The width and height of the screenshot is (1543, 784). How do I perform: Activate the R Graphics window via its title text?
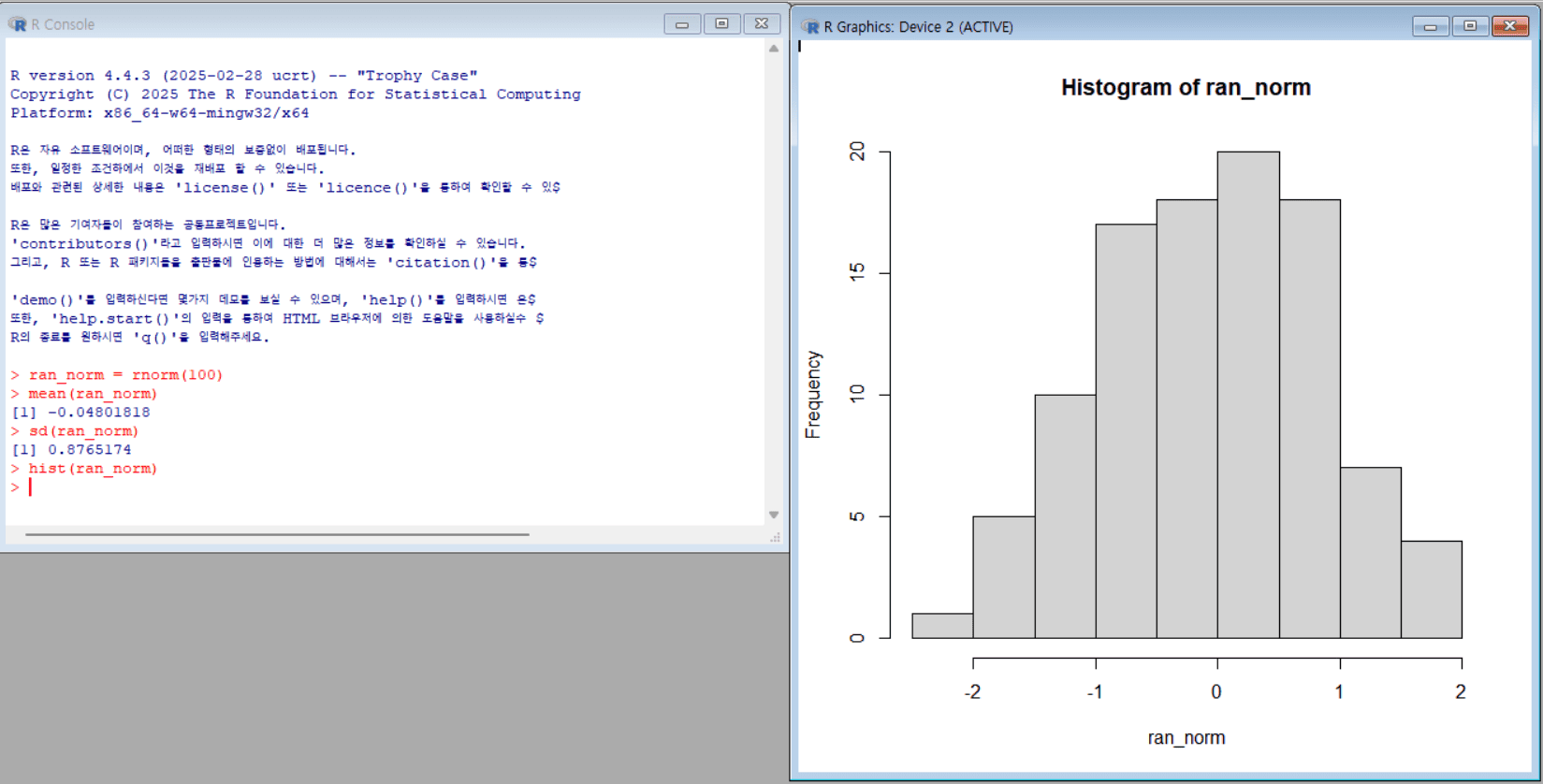[918, 27]
